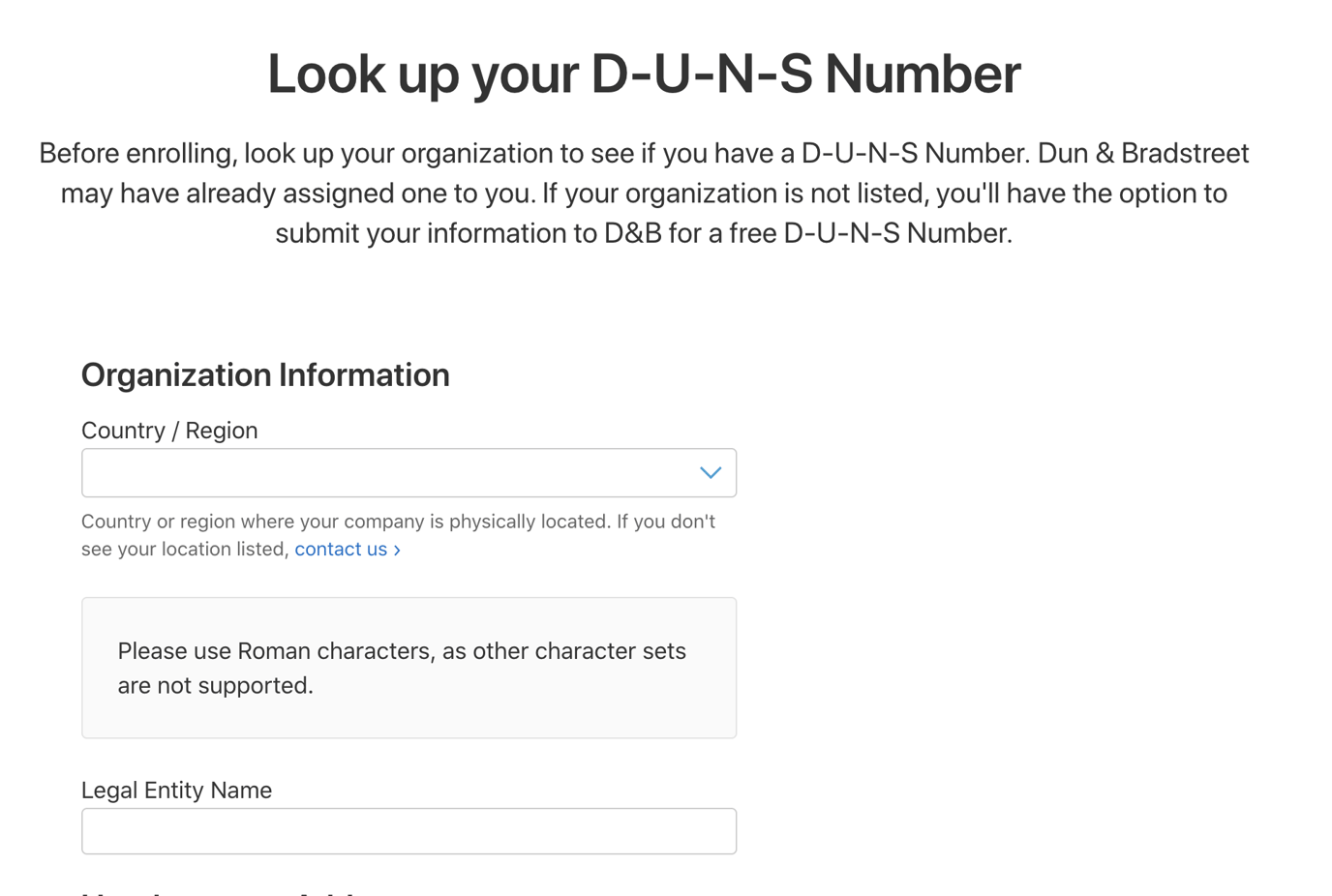This screenshot has width=1332, height=896.
Task: Click the blue chevron in Country field
Action: click(711, 473)
